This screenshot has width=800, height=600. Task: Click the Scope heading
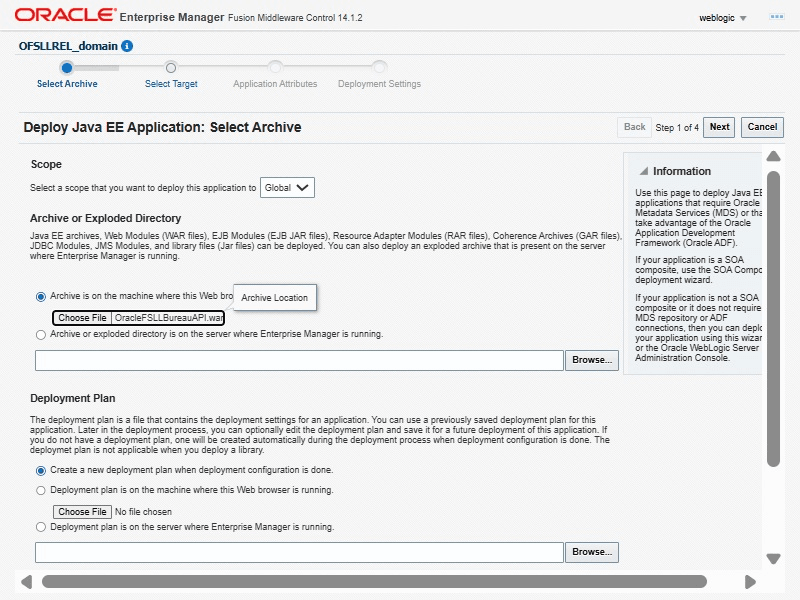[46, 164]
